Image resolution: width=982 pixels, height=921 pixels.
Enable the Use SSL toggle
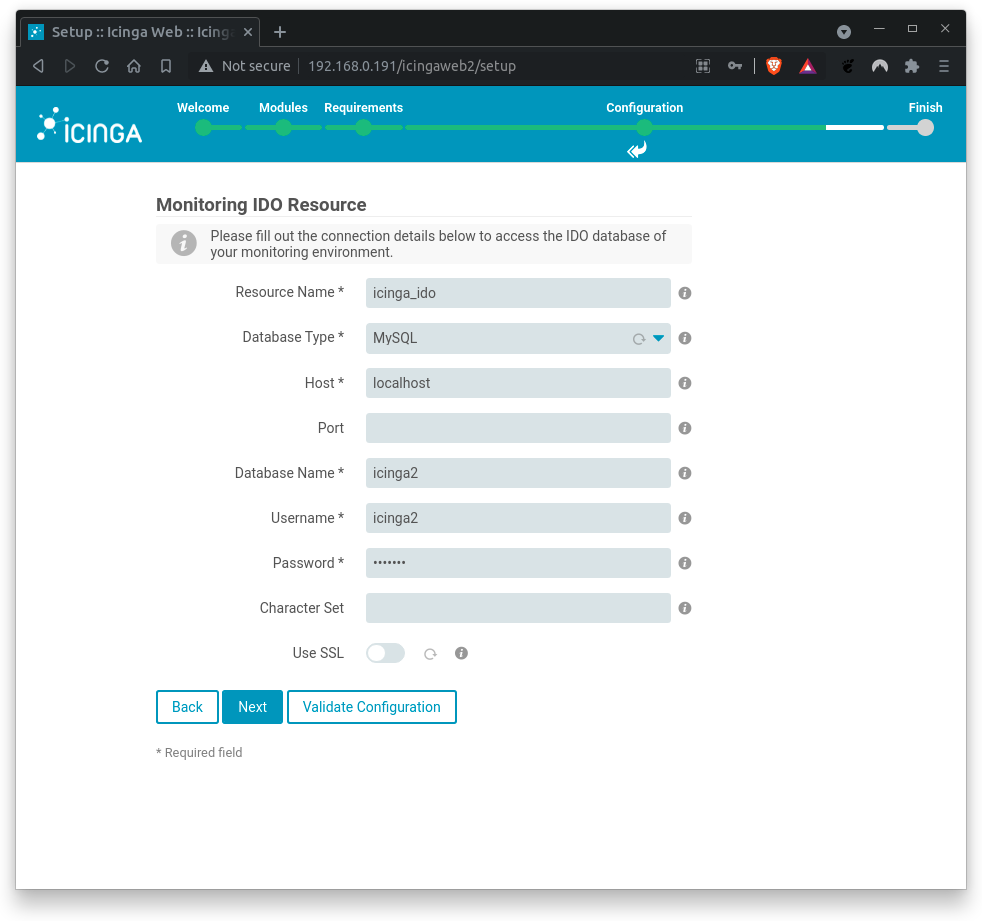[x=385, y=652]
